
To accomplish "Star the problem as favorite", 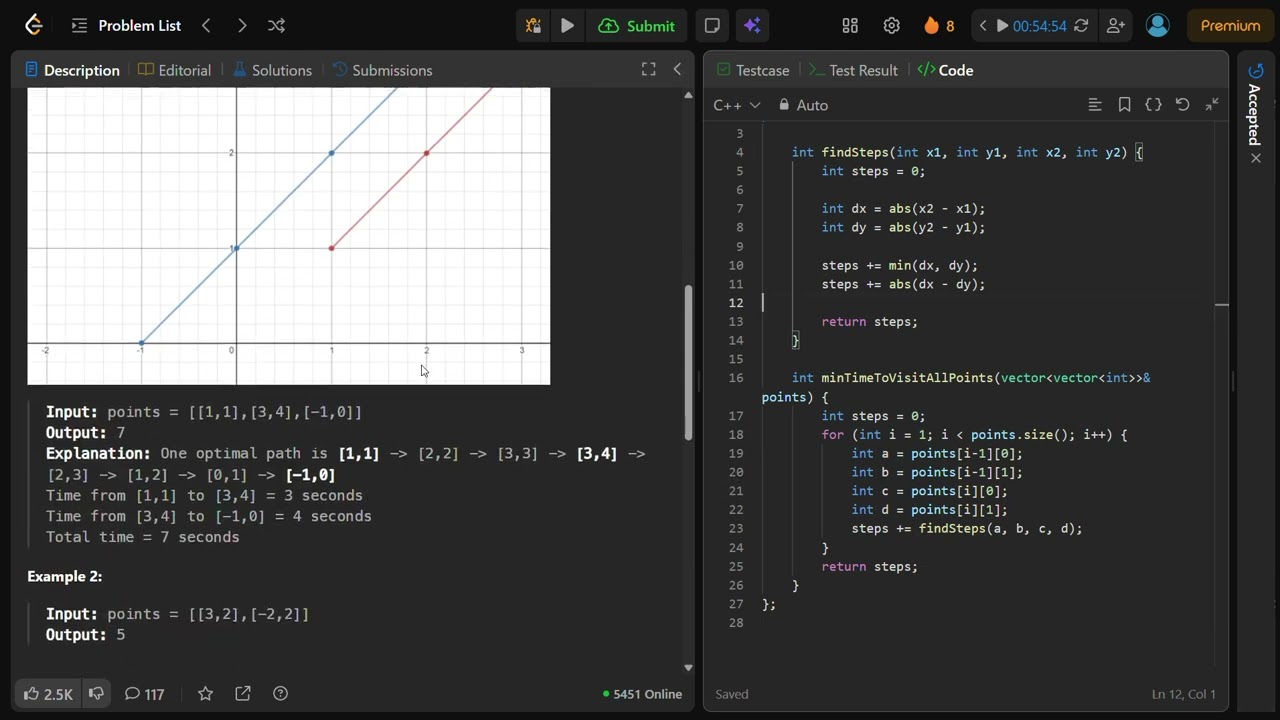I will pyautogui.click(x=205, y=693).
